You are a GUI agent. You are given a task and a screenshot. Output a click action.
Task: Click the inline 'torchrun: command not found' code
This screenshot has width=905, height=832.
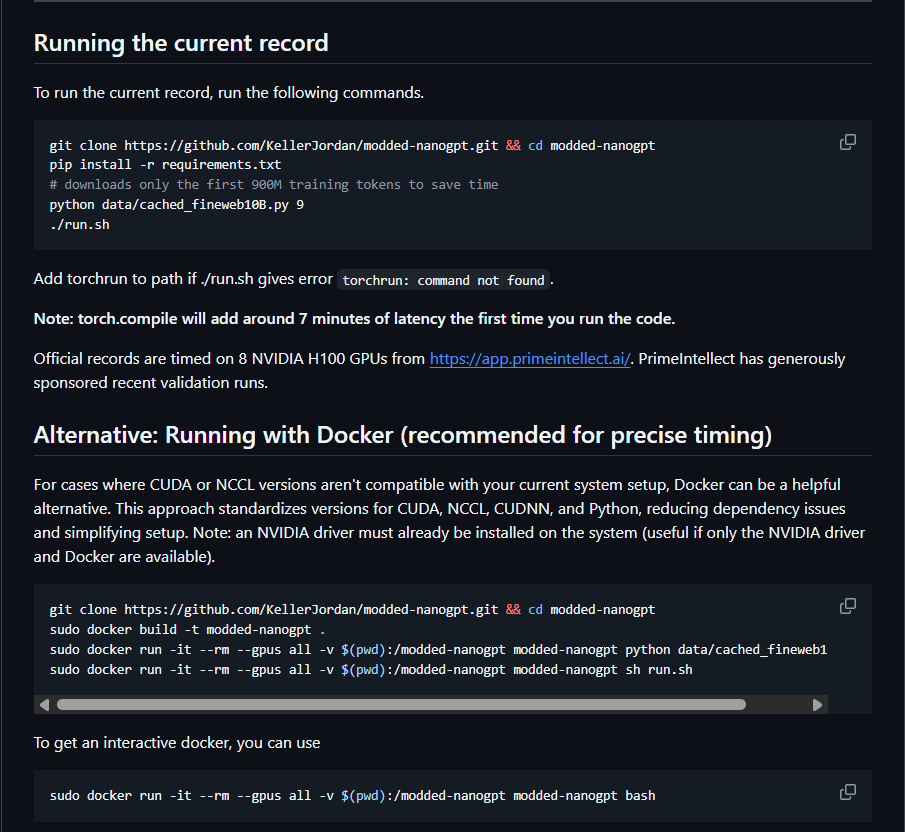pos(443,280)
